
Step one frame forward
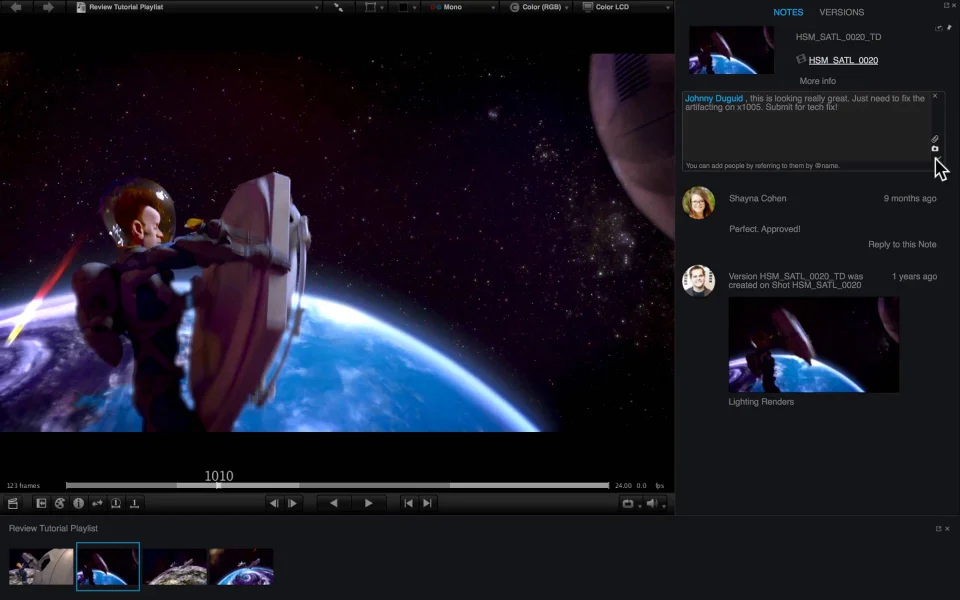(x=293, y=503)
